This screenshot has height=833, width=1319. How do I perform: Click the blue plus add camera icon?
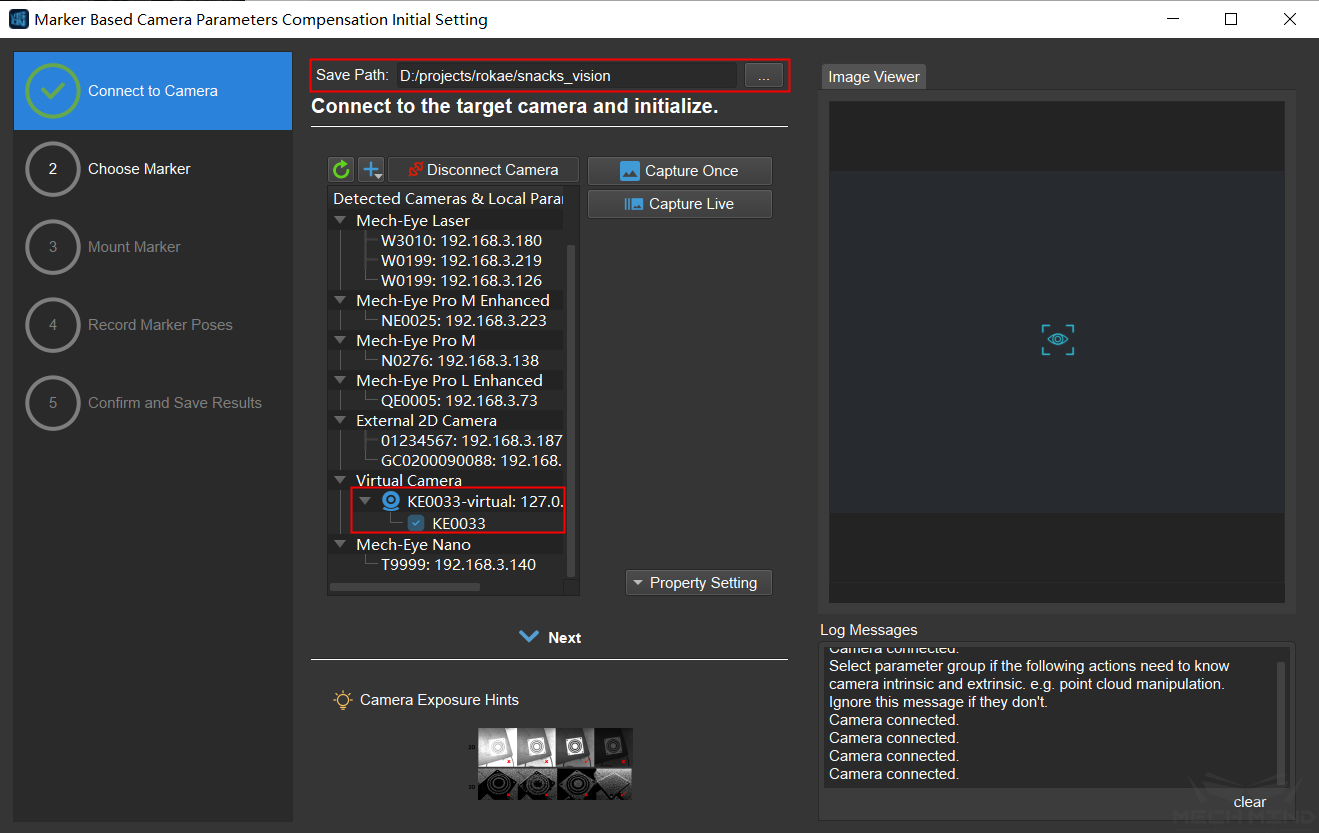tap(371, 169)
